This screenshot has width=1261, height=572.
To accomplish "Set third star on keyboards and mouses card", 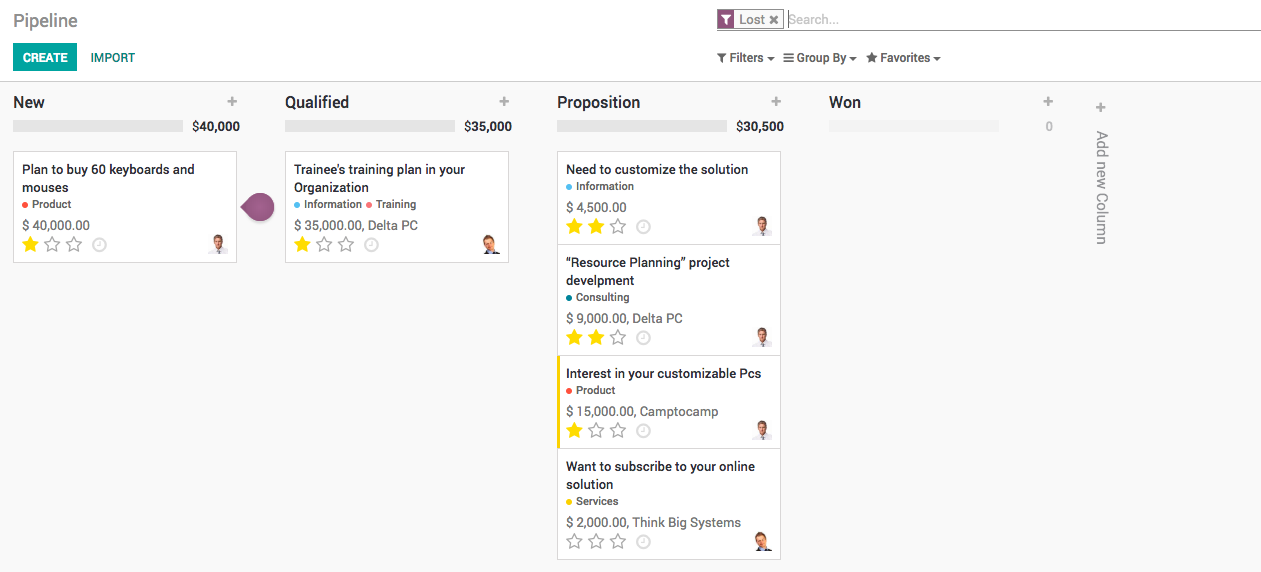I will (x=74, y=245).
